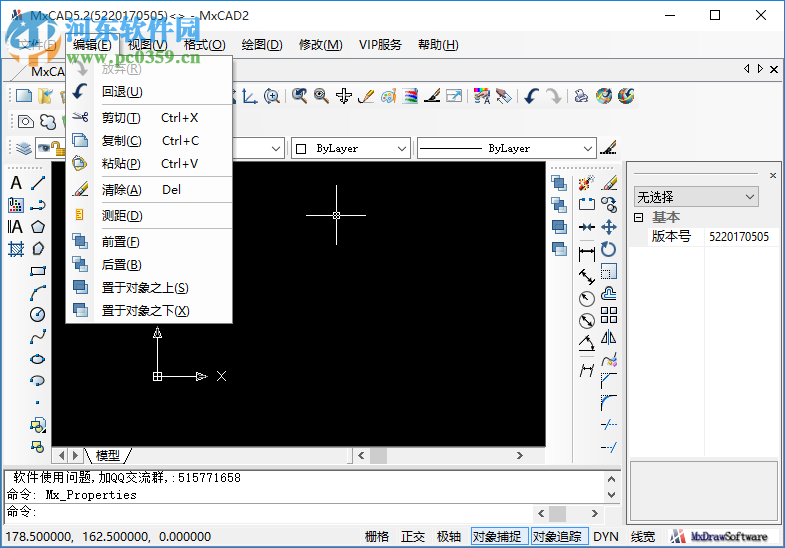This screenshot has width=785, height=548.
Task: Toggle 线宽 lineweight display
Action: coord(643,536)
